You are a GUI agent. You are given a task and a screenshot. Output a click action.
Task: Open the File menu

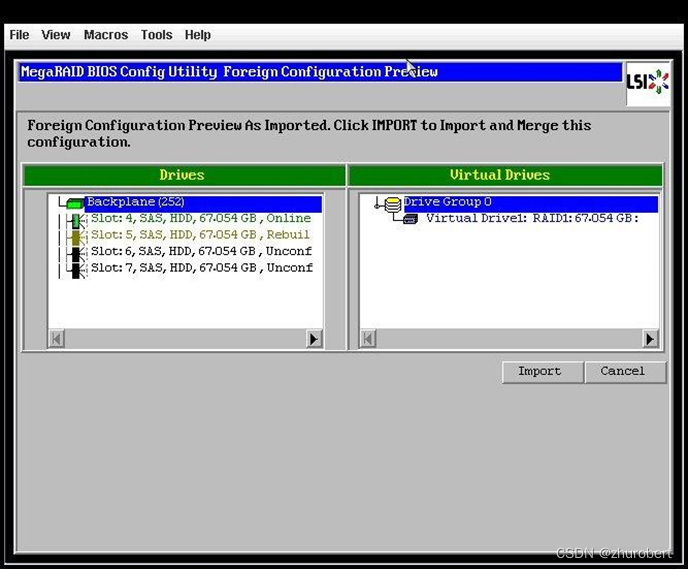click(19, 35)
